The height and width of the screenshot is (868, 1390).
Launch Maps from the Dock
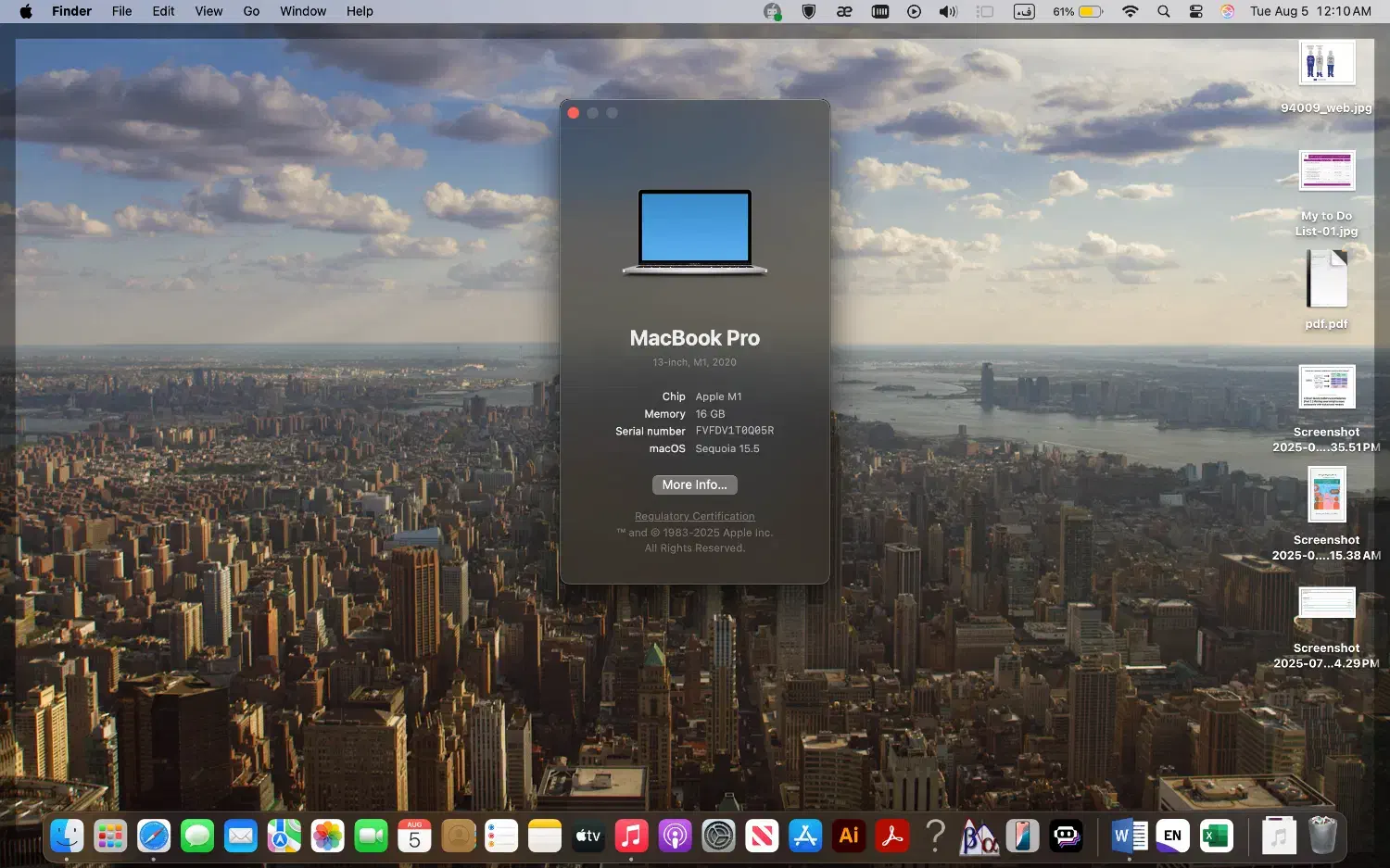point(284,837)
